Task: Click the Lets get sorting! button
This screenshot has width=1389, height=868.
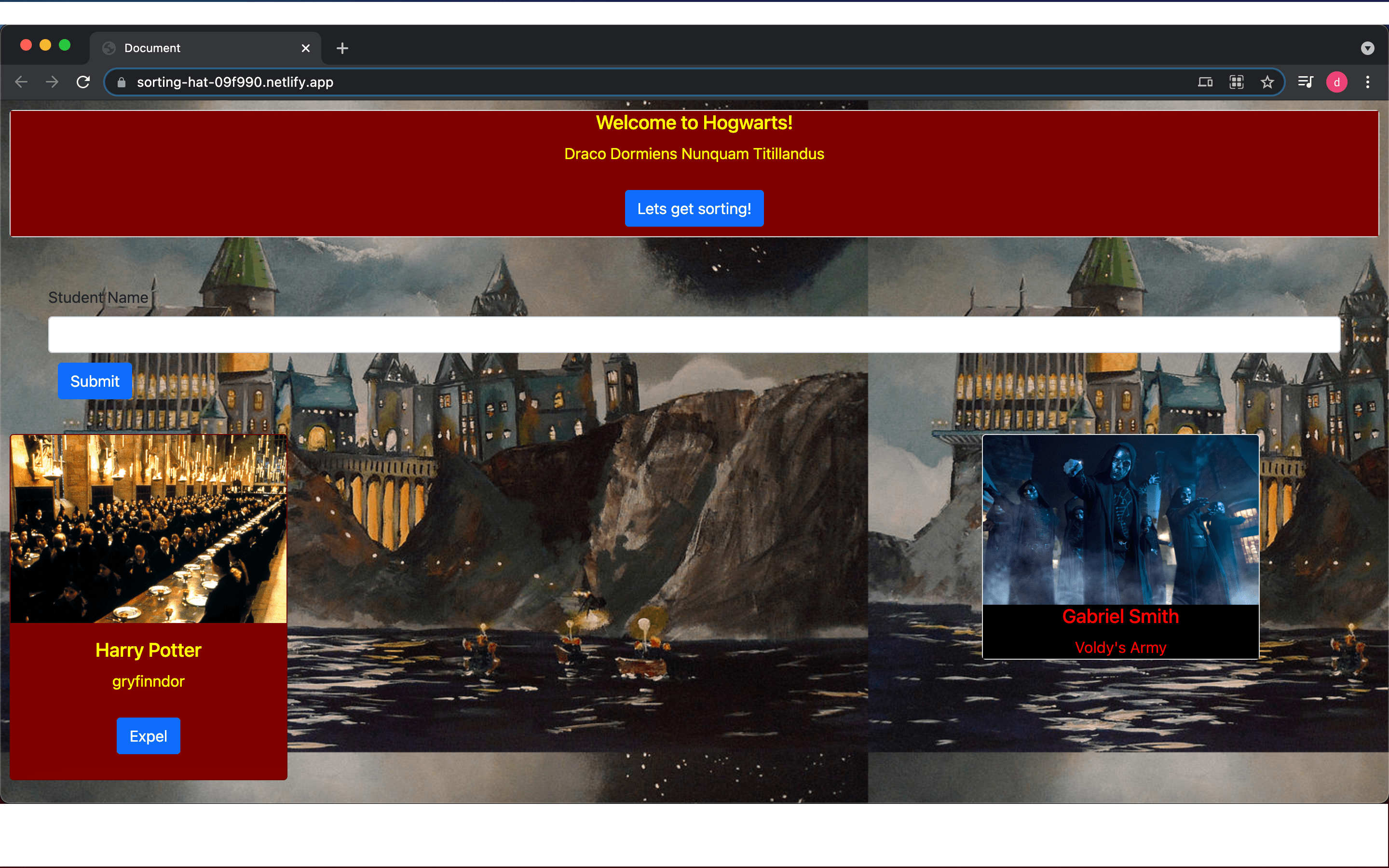Action: (694, 208)
